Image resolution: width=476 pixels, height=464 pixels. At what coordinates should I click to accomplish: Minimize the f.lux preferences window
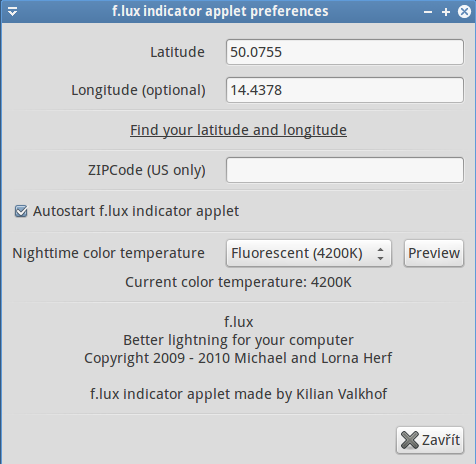coord(428,12)
